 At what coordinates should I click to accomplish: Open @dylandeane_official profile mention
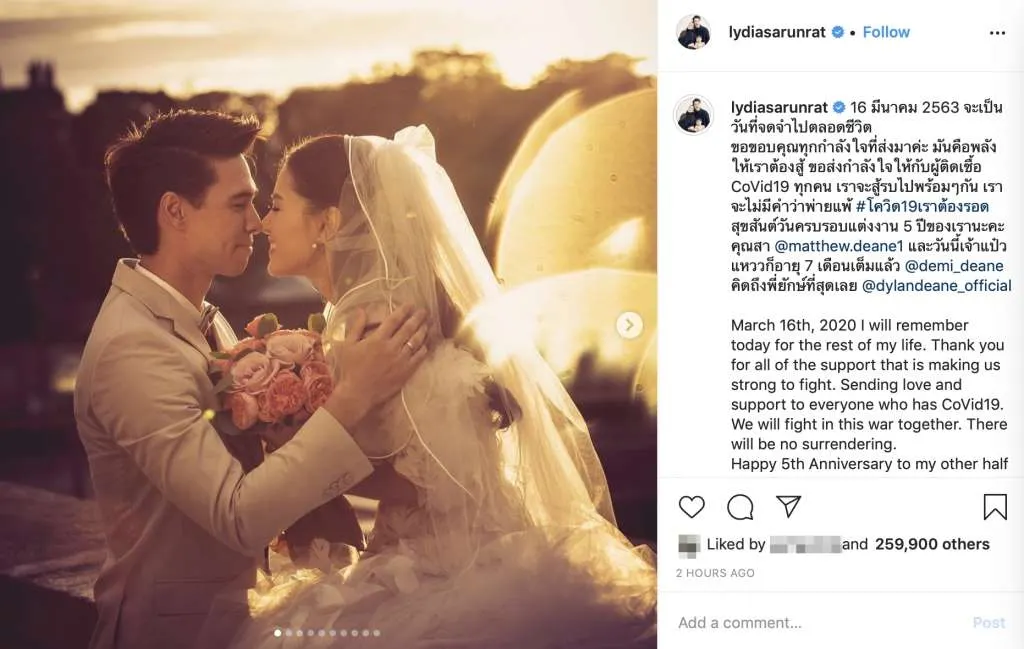coord(936,285)
